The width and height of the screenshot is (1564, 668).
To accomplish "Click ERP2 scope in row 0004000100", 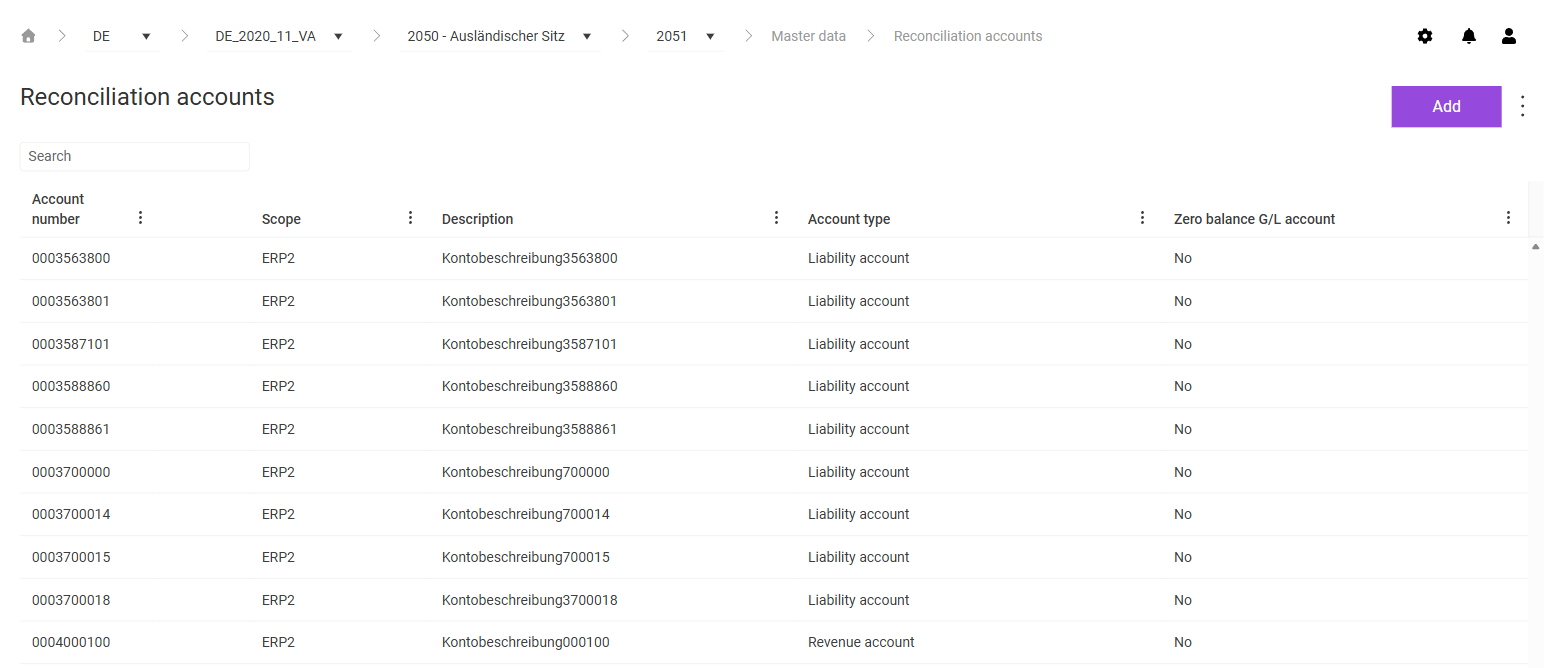I will pyautogui.click(x=278, y=642).
